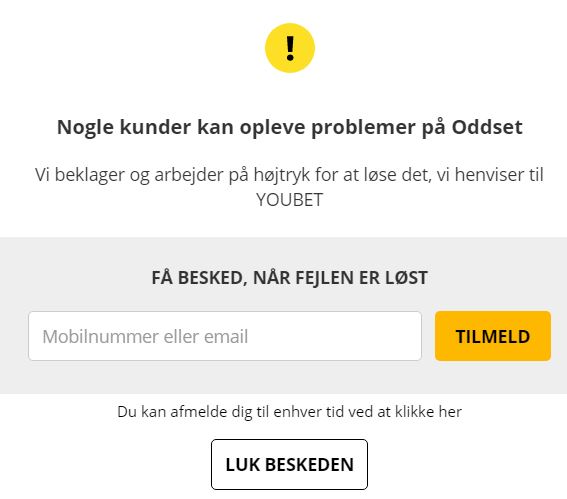Click the word 'problemer' in the bold heading
The width and height of the screenshot is (567, 499).
pos(363,128)
